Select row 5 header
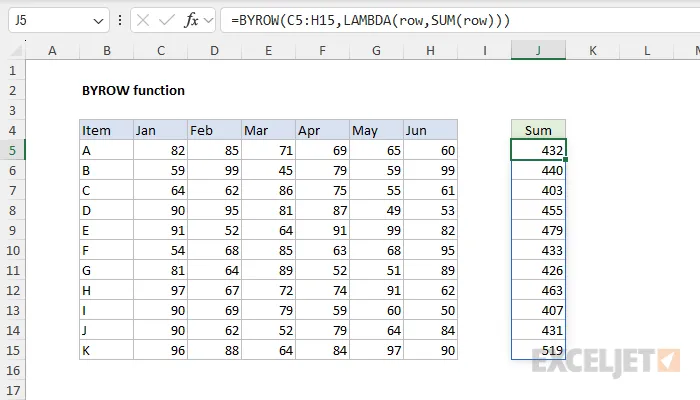The height and width of the screenshot is (400, 700). (12, 150)
